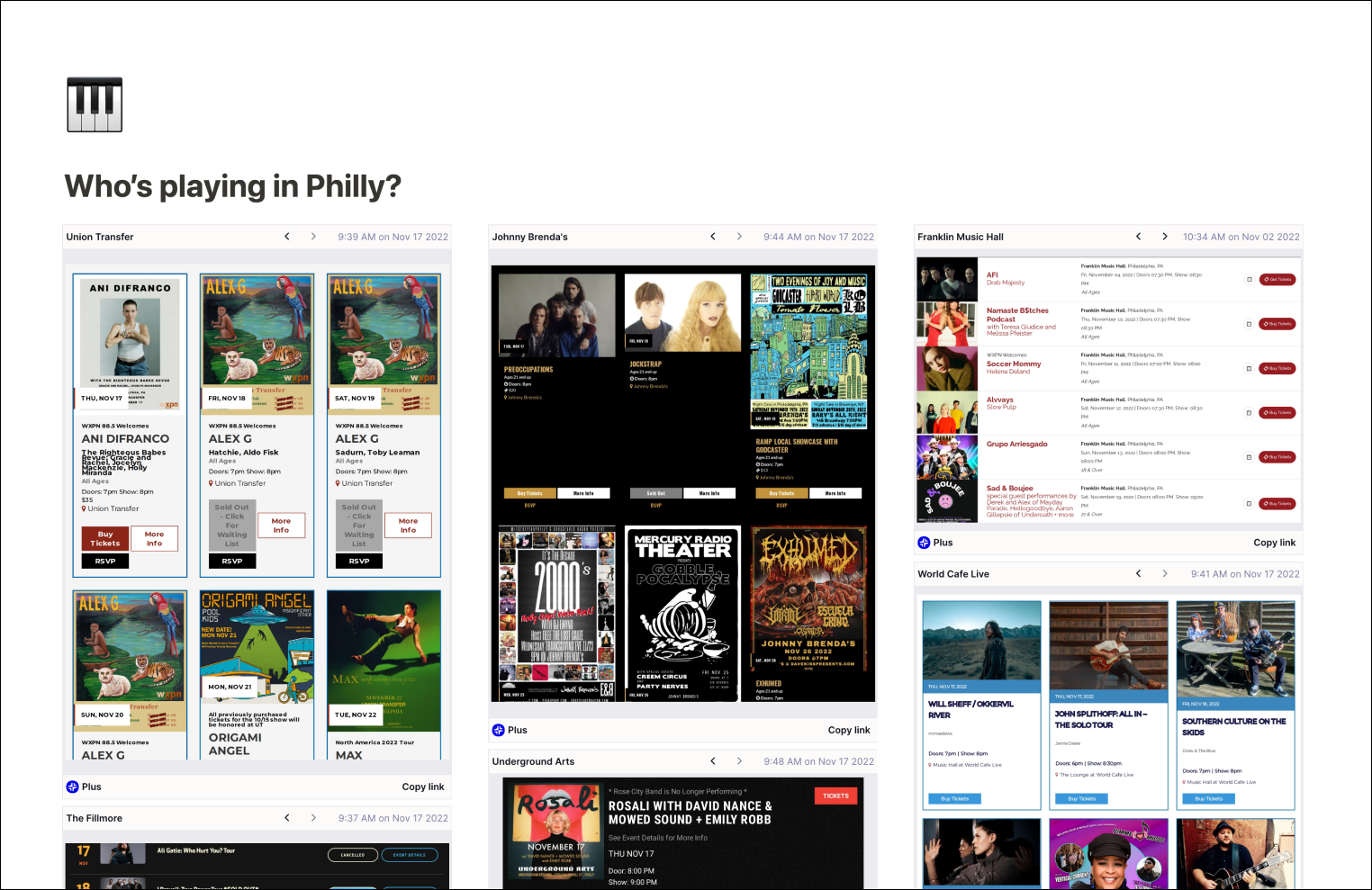Click the Plus logo under Union Transfer
The width and height of the screenshot is (1372, 890).
pos(73,787)
